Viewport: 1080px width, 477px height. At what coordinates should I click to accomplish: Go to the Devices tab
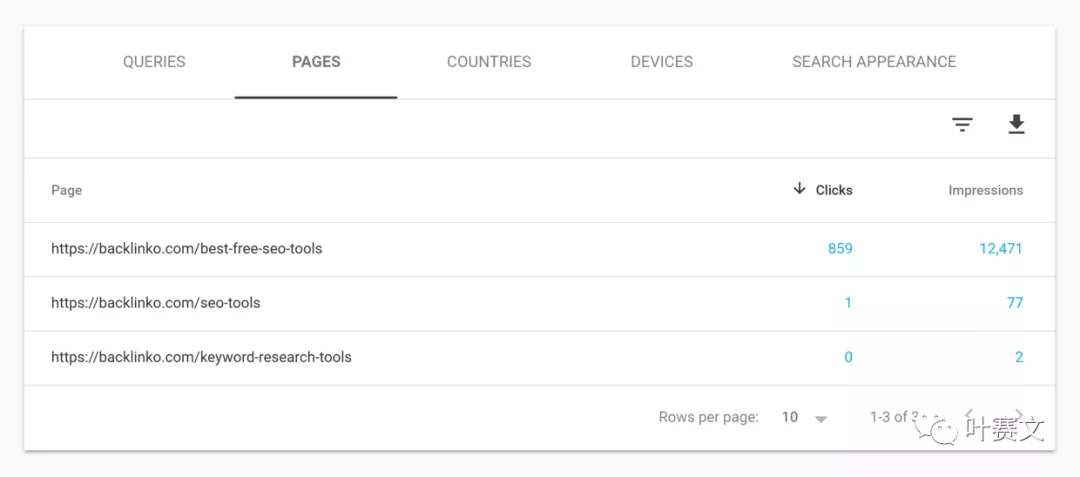coord(662,62)
